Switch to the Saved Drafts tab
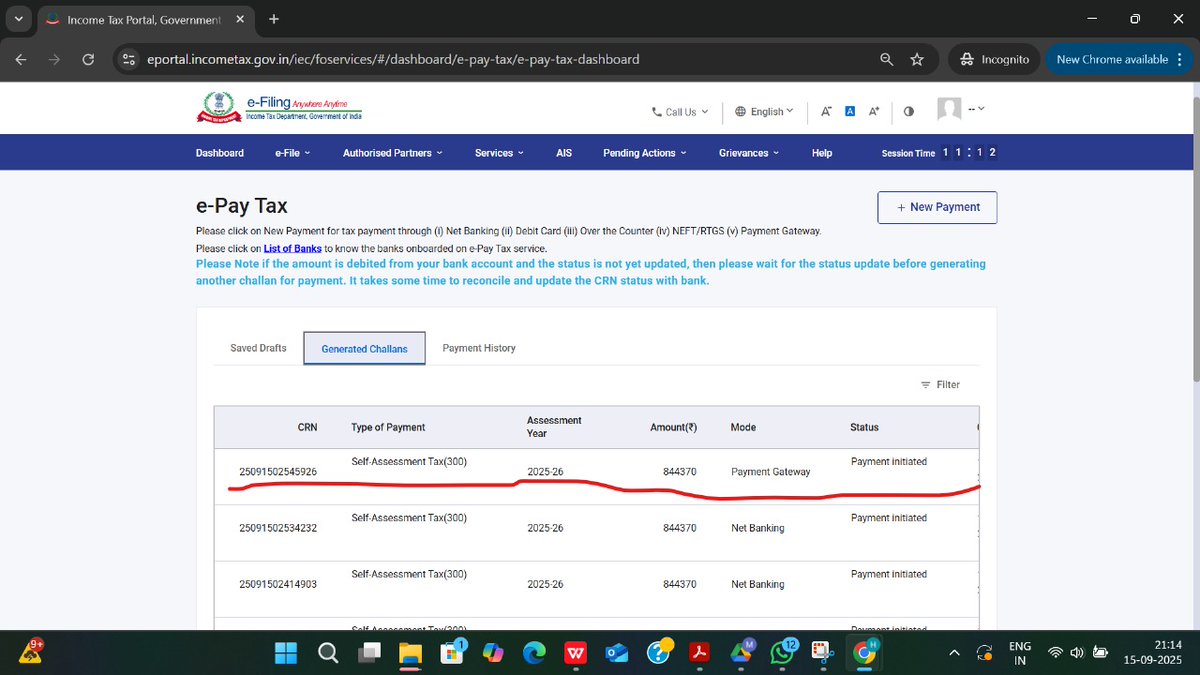This screenshot has width=1200, height=675. coord(258,348)
